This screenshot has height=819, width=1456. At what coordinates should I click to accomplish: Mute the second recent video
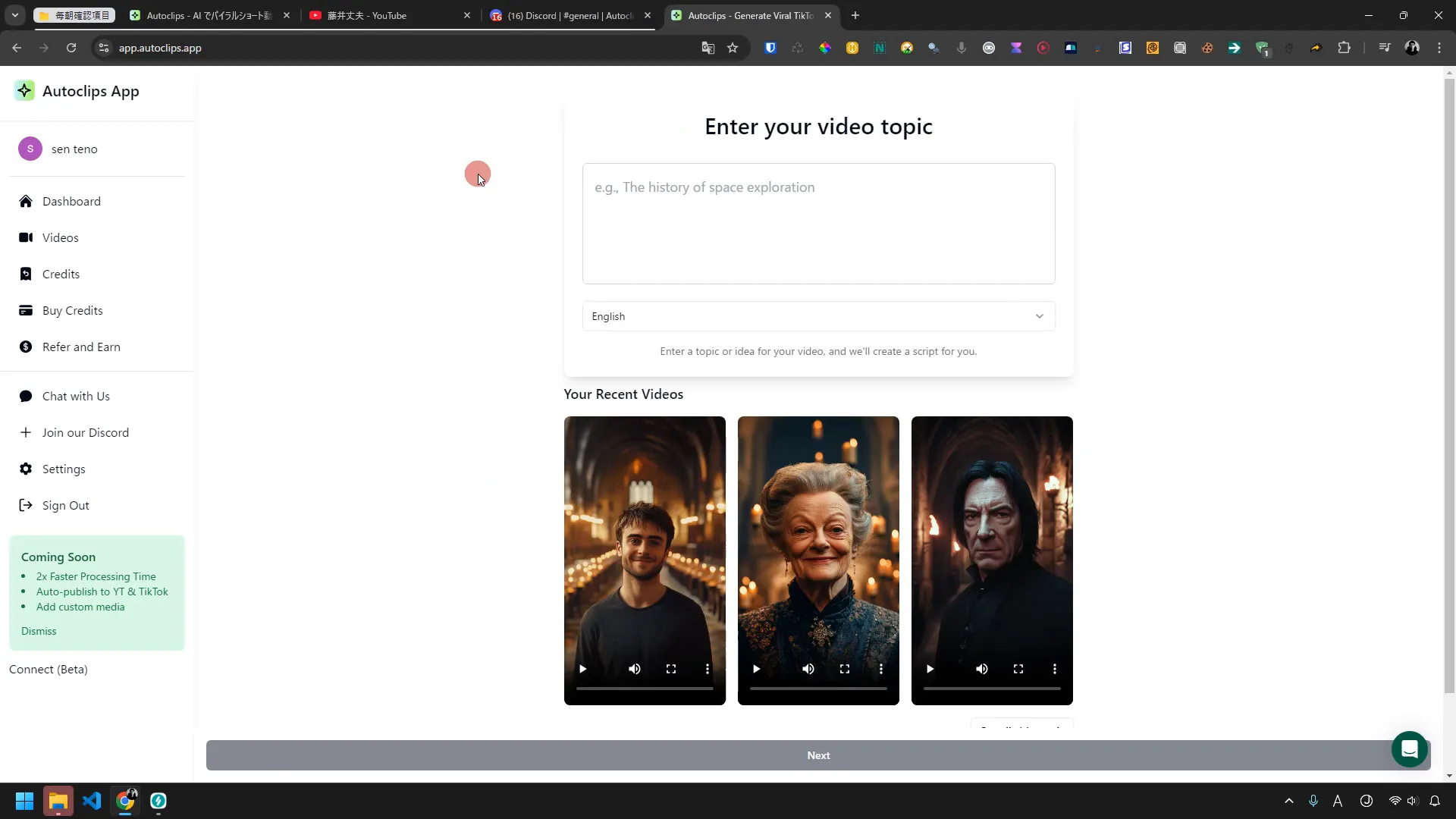[808, 669]
